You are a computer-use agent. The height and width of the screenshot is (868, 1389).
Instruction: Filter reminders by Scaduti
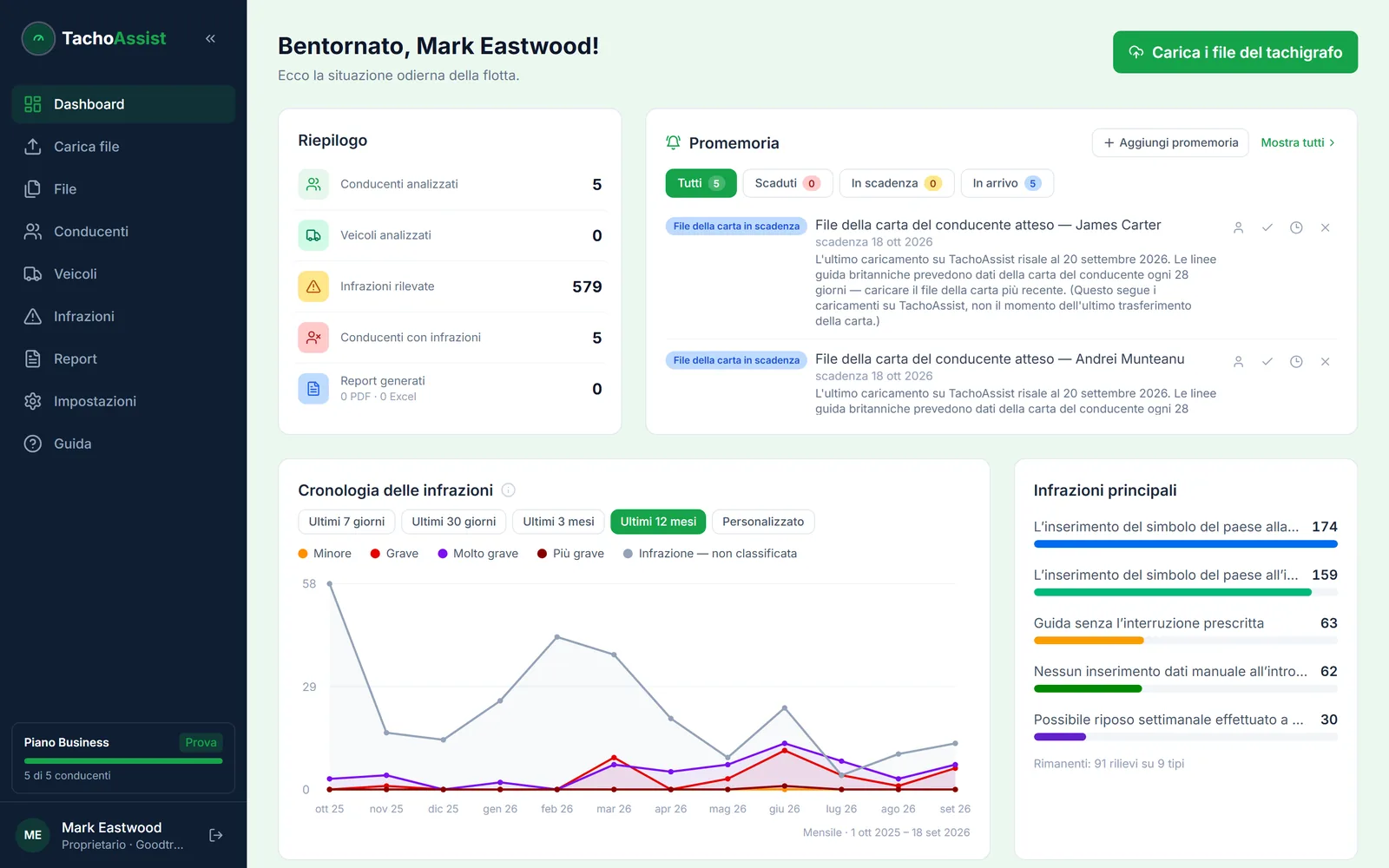click(x=787, y=183)
